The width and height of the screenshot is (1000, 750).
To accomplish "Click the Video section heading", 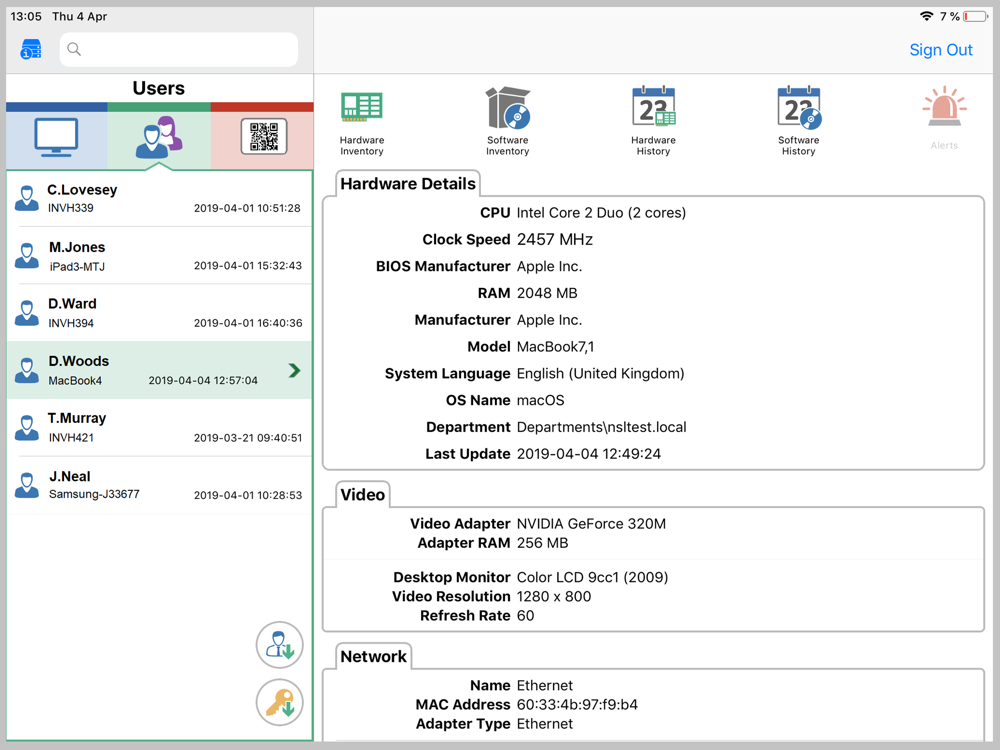I will (x=363, y=495).
